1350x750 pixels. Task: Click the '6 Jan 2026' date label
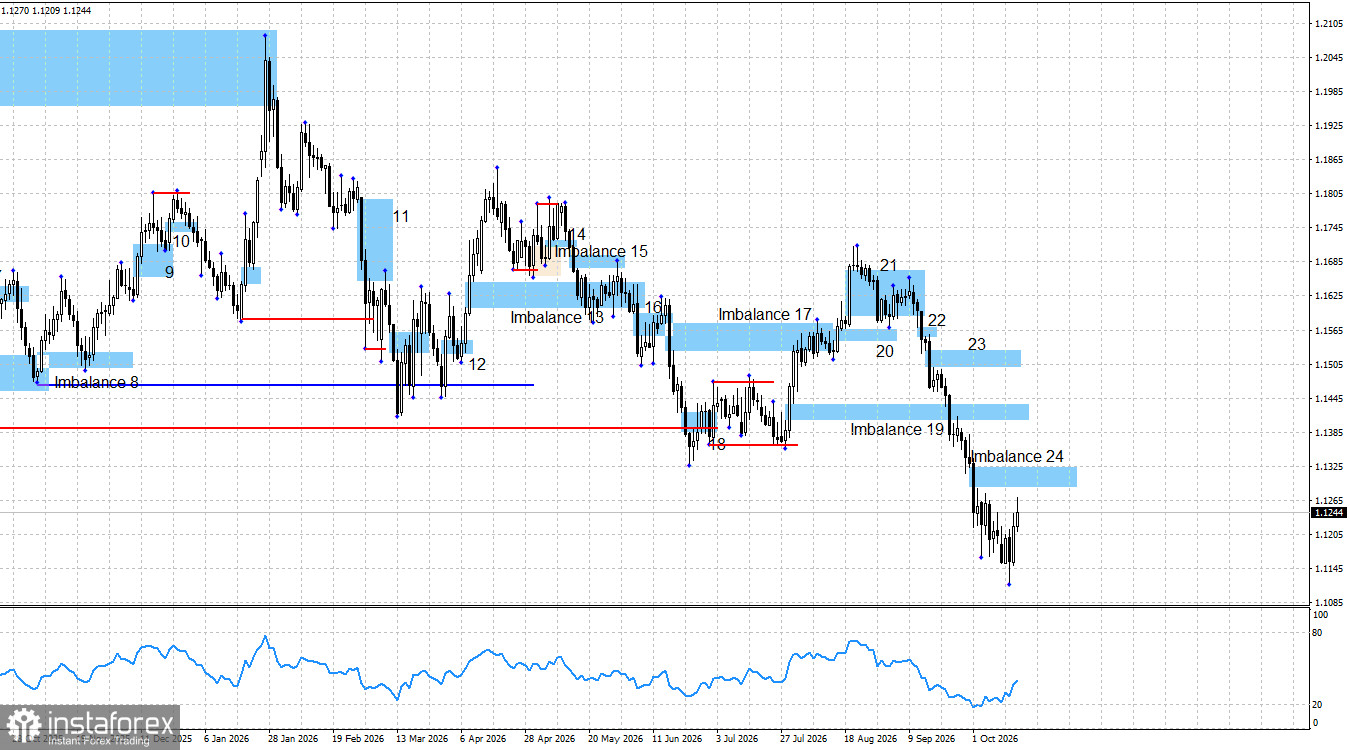tap(226, 739)
